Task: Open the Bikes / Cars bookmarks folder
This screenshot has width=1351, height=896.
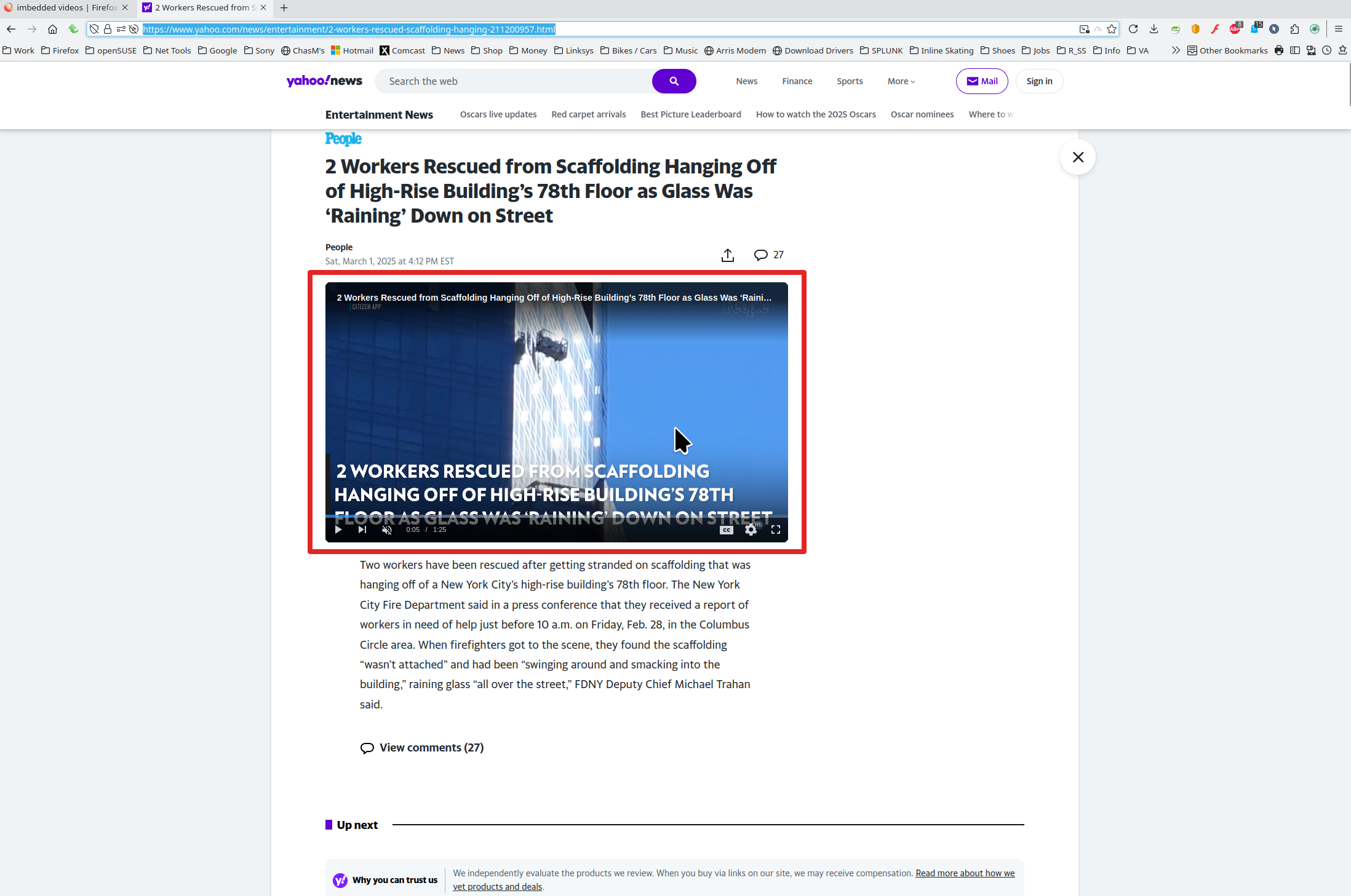Action: (x=629, y=50)
